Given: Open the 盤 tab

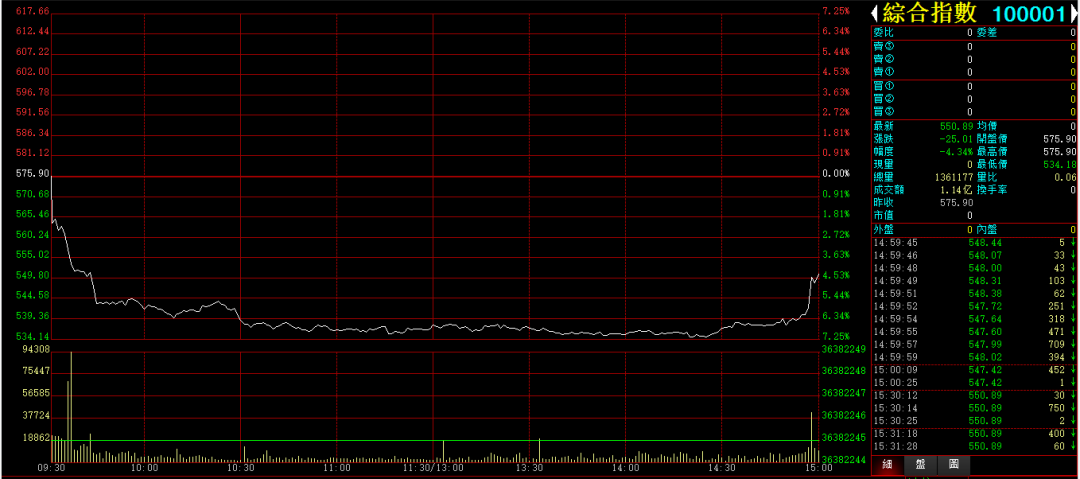Looking at the screenshot, I should click(920, 465).
